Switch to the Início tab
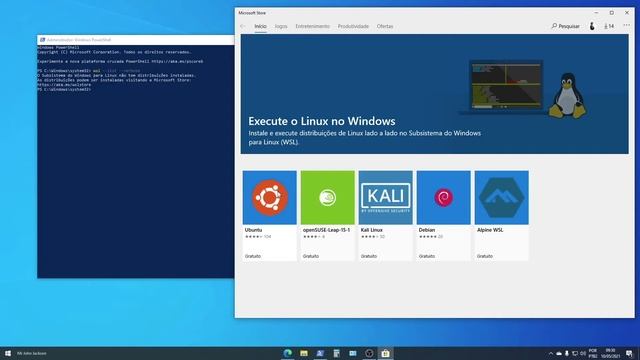The image size is (640, 360). 260,26
